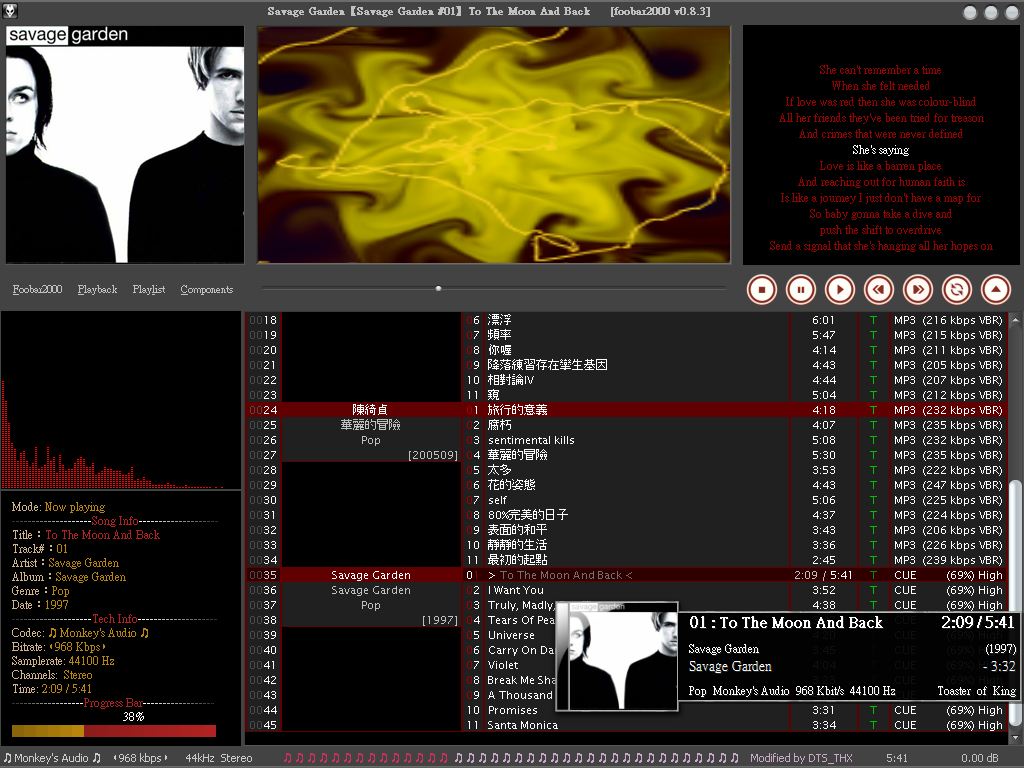The height and width of the screenshot is (768, 1024).
Task: Click the circular arrows random button
Action: coord(957,289)
